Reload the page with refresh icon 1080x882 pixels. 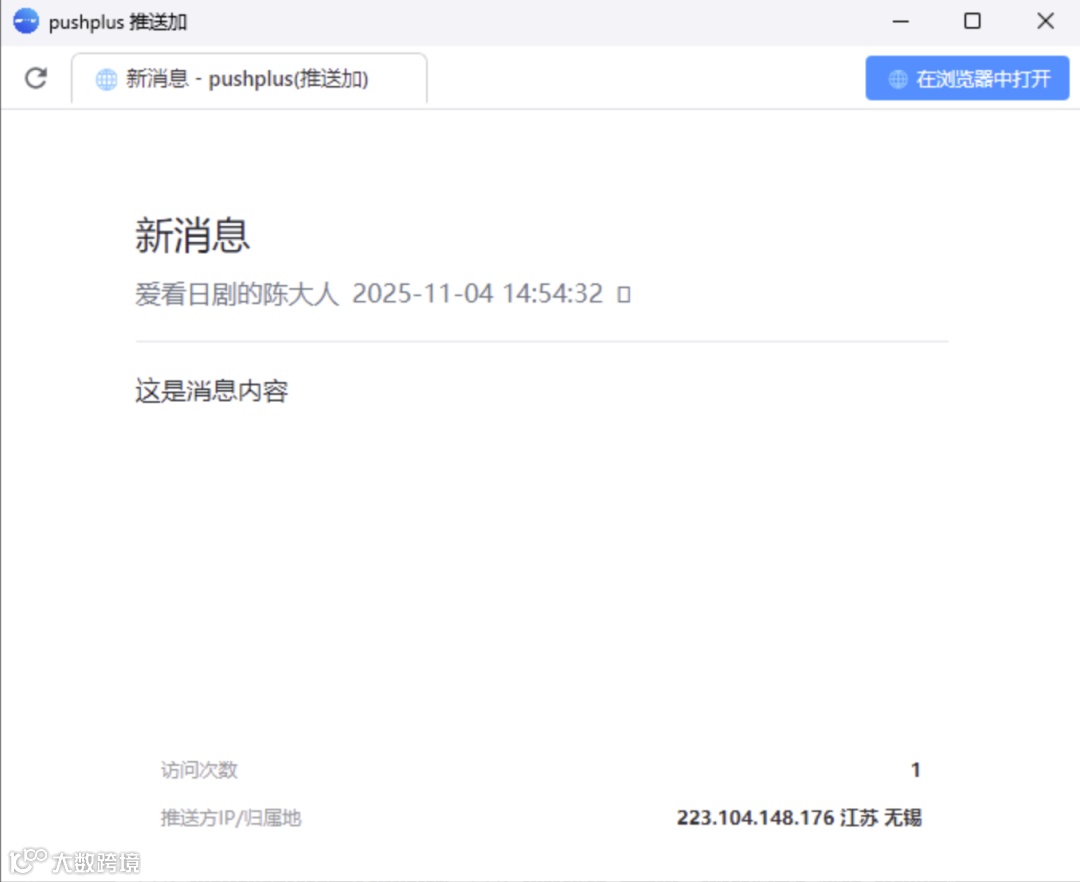tap(36, 78)
